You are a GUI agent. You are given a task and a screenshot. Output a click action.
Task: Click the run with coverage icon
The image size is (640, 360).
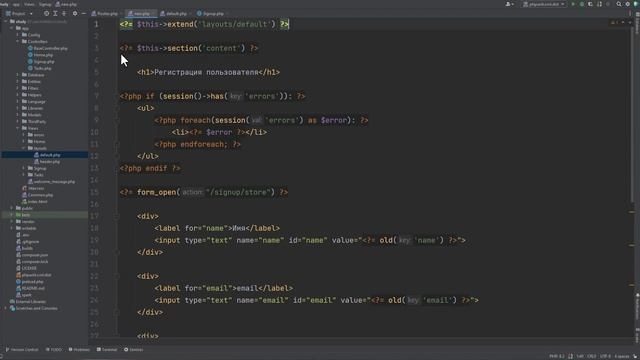[590, 4]
